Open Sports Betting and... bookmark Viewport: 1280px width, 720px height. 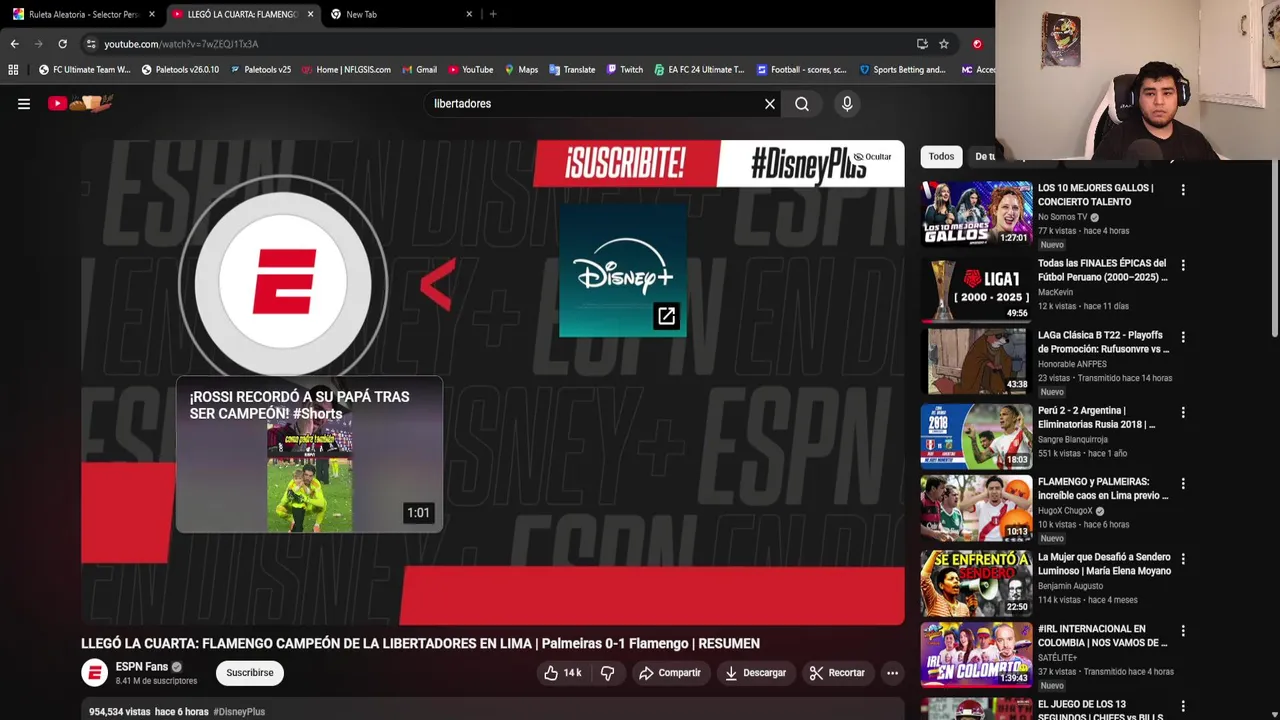click(901, 70)
